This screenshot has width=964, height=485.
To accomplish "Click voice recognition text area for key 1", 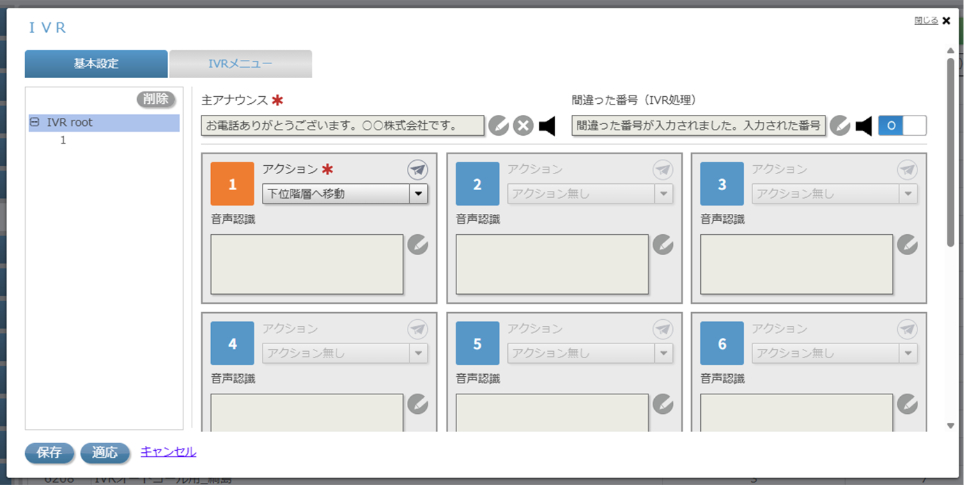I will (x=307, y=264).
